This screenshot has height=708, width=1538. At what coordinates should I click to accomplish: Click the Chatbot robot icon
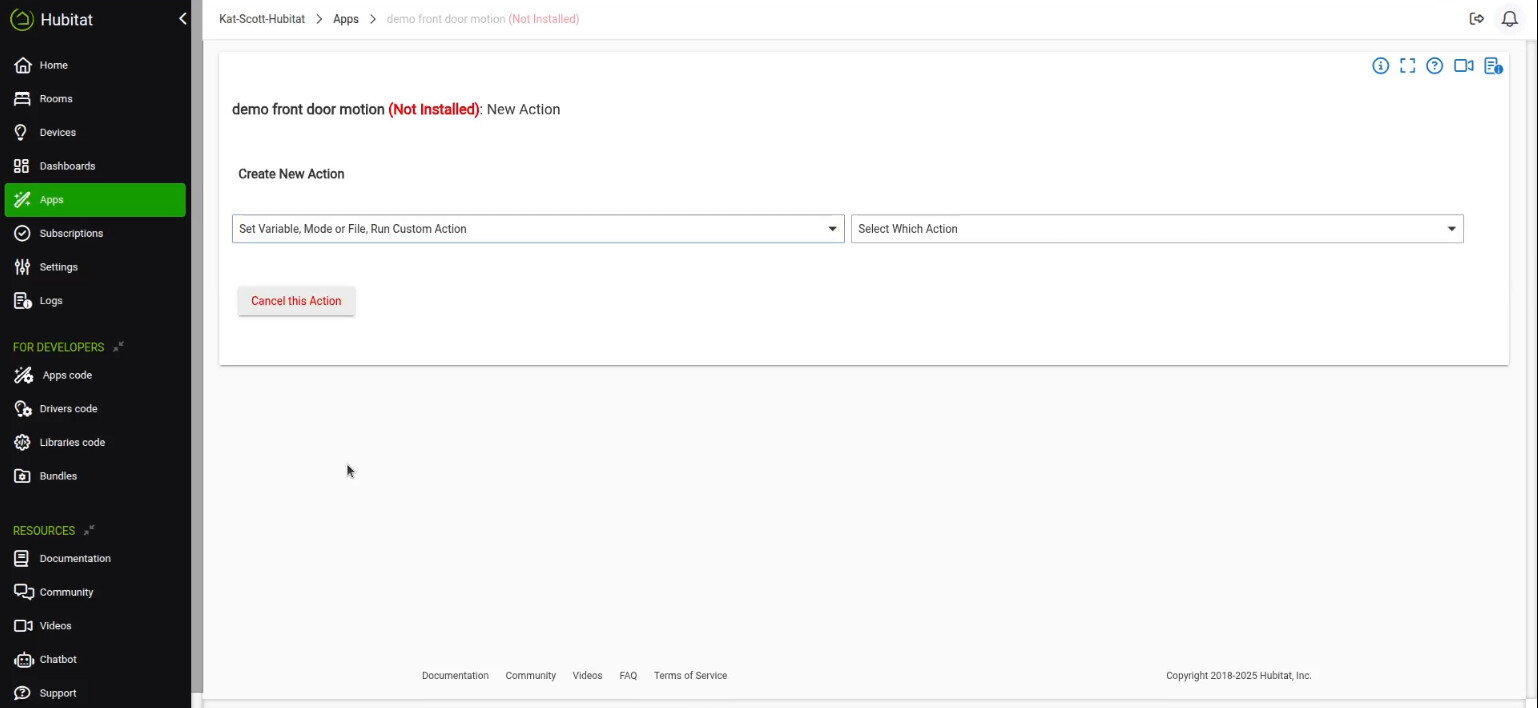click(x=22, y=659)
